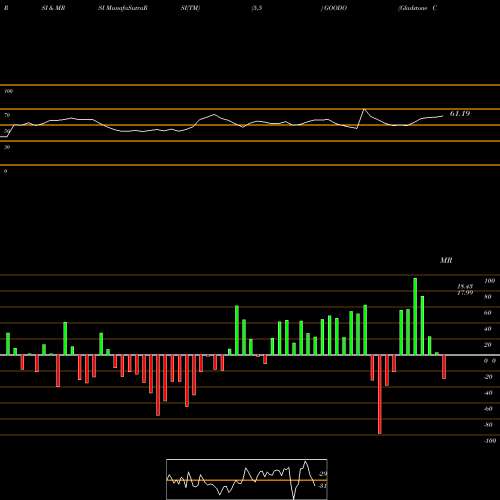Click the 60 label on the MR axis
The image size is (500, 500).
click(488, 313)
